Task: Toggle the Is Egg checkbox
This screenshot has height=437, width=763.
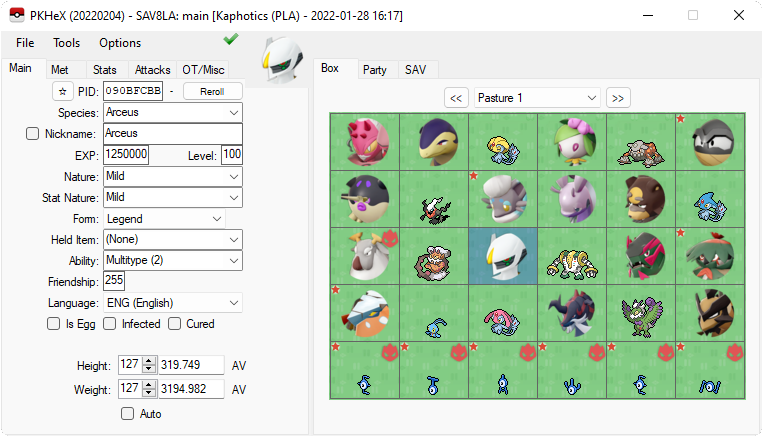Action: tap(54, 324)
